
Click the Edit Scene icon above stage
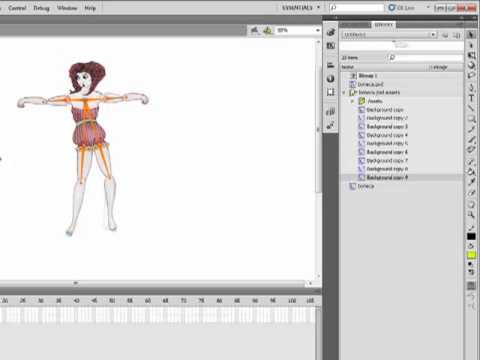tap(255, 30)
